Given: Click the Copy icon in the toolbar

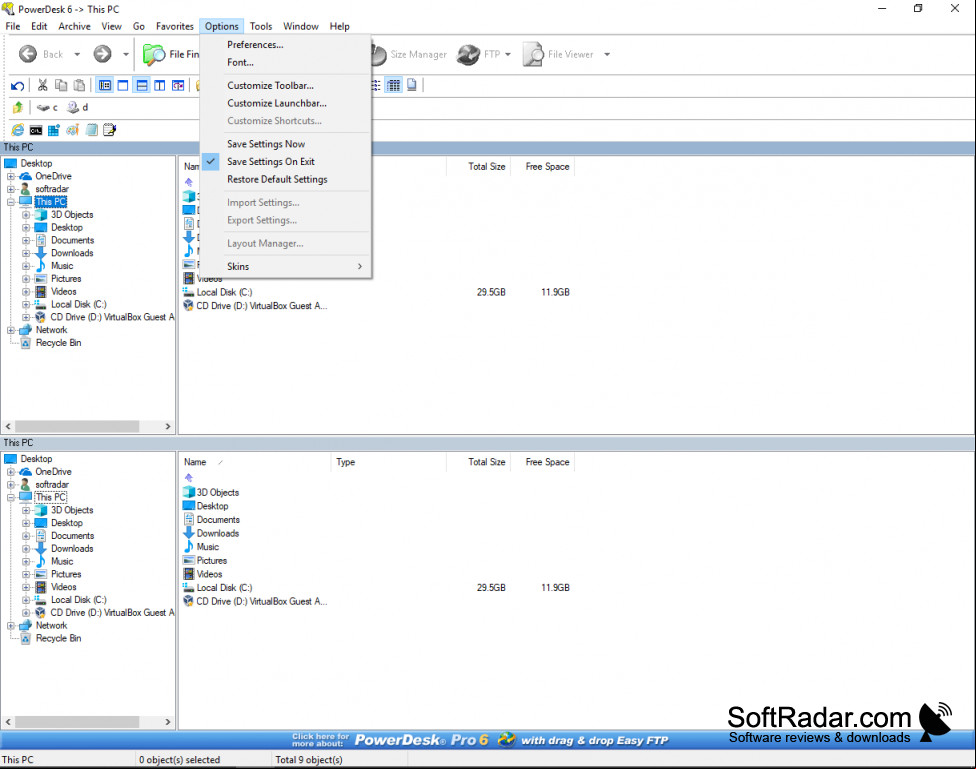Looking at the screenshot, I should pos(61,85).
